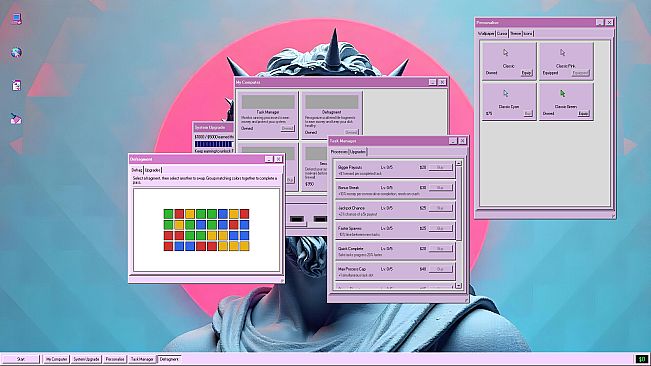Click the Bigger Payouts upgrade name
The height and width of the screenshot is (366, 651).
click(350, 167)
